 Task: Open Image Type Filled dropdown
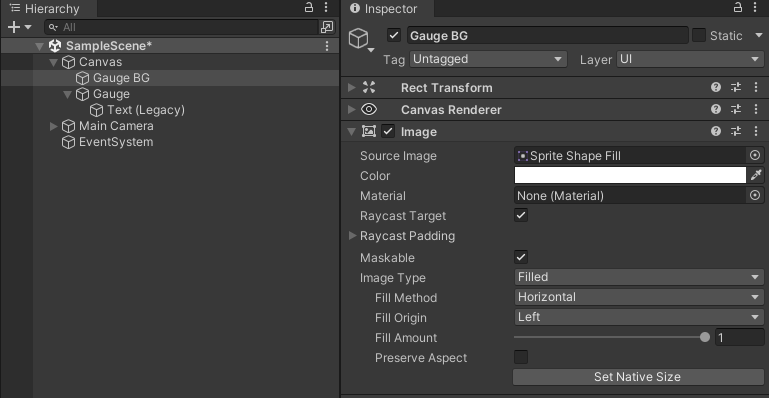coord(639,277)
